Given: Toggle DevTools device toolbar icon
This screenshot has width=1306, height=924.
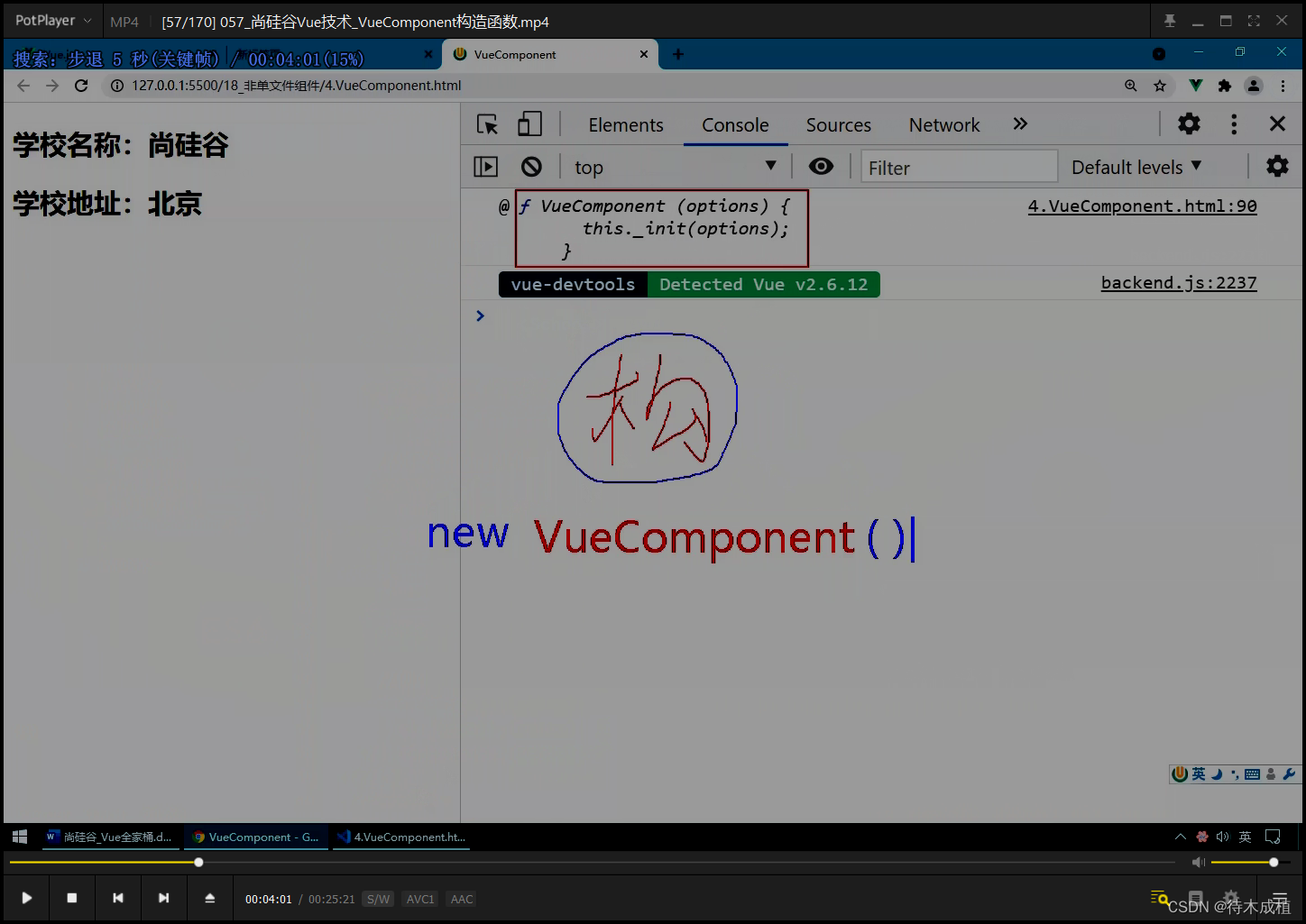Looking at the screenshot, I should point(529,124).
